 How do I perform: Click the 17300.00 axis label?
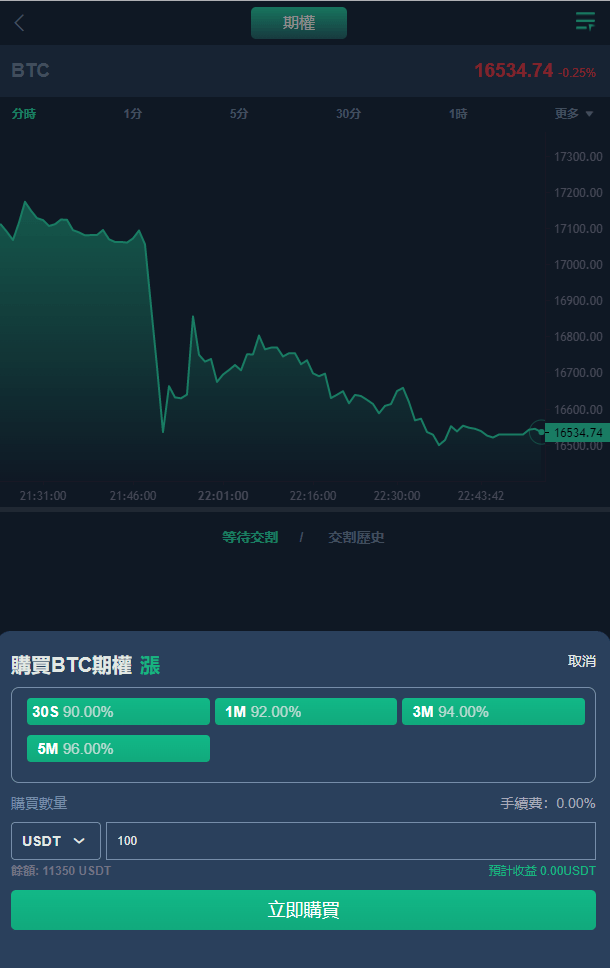578,157
